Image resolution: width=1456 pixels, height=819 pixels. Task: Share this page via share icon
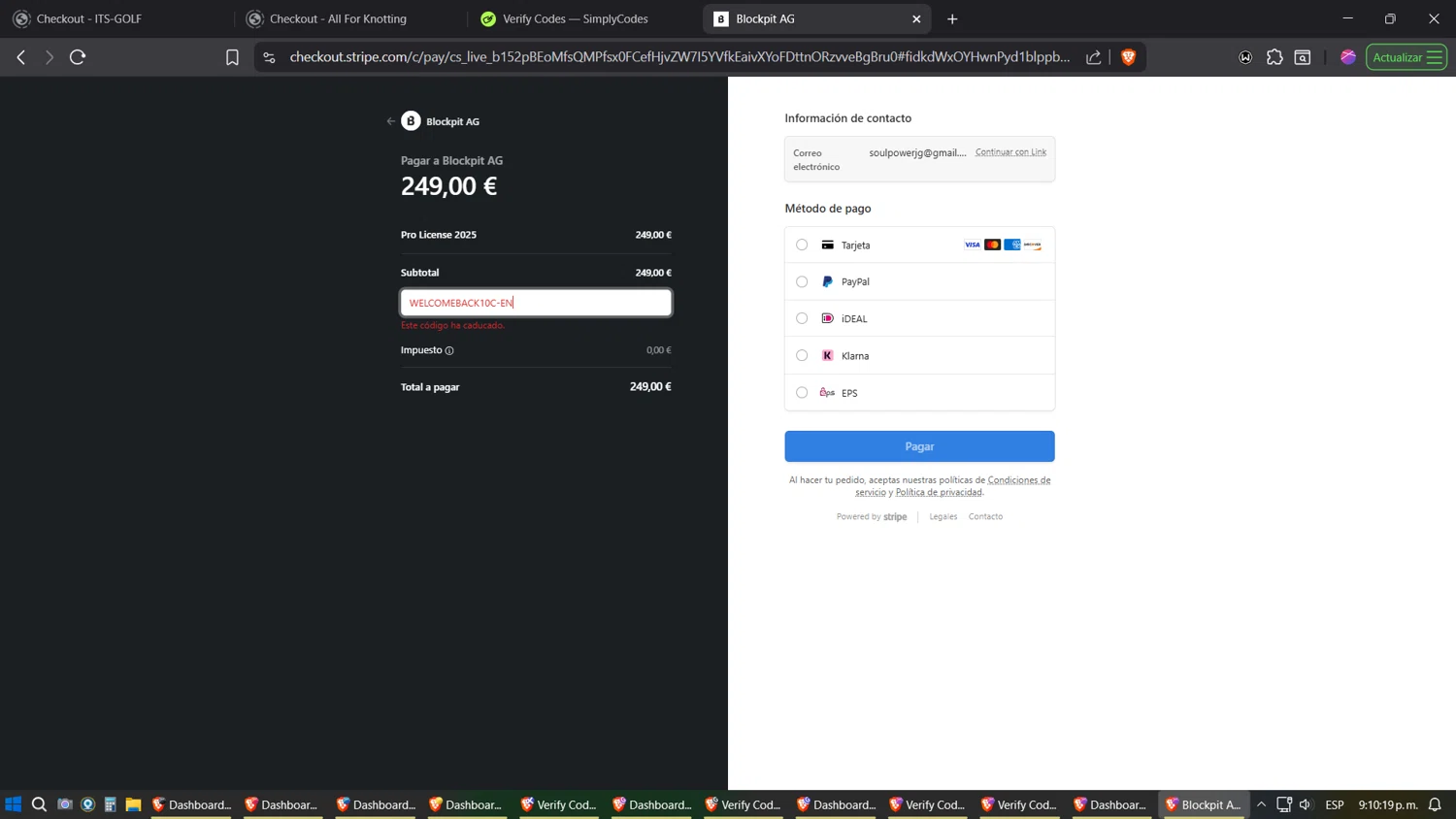[1094, 57]
